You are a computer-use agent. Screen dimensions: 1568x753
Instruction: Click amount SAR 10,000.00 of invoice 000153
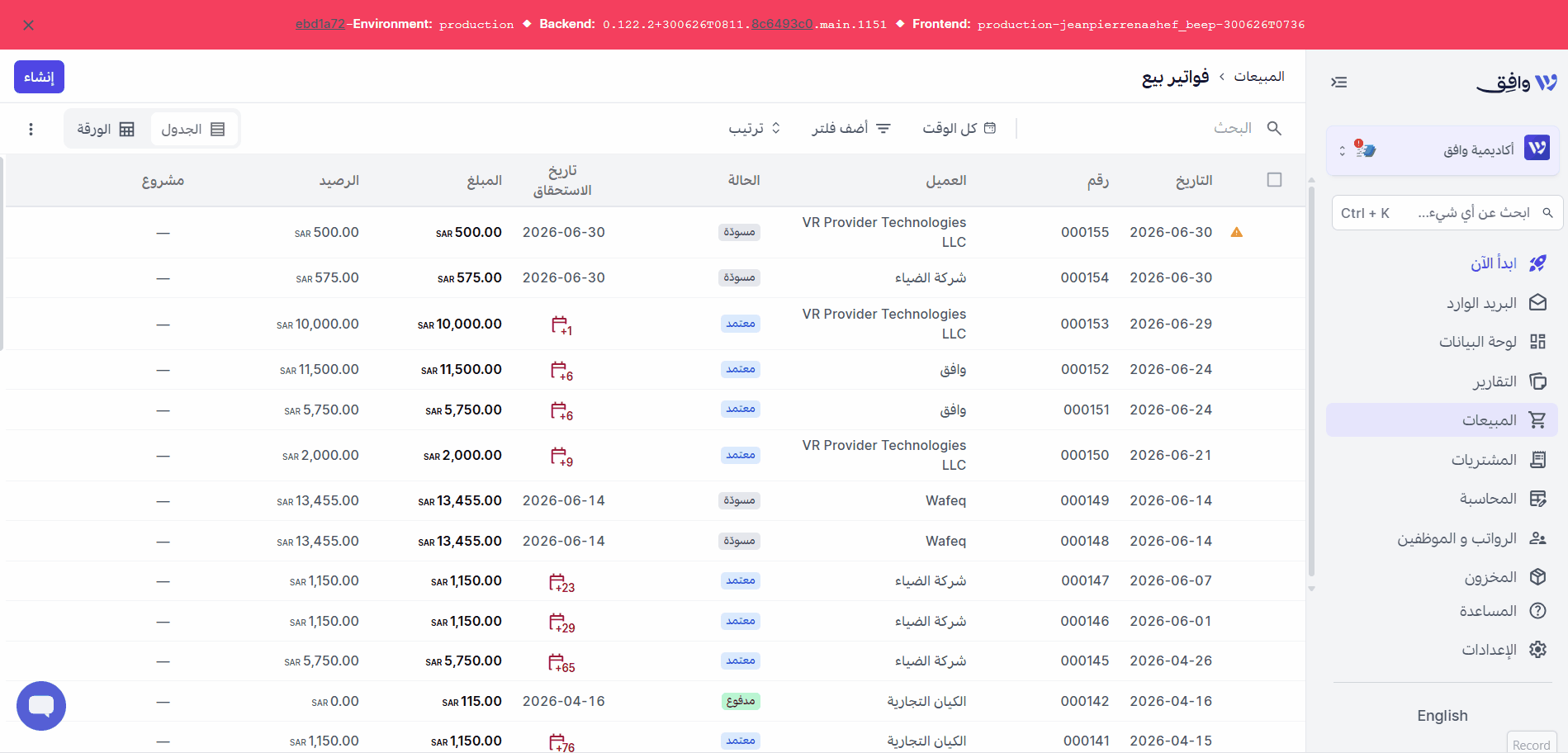pyautogui.click(x=460, y=324)
